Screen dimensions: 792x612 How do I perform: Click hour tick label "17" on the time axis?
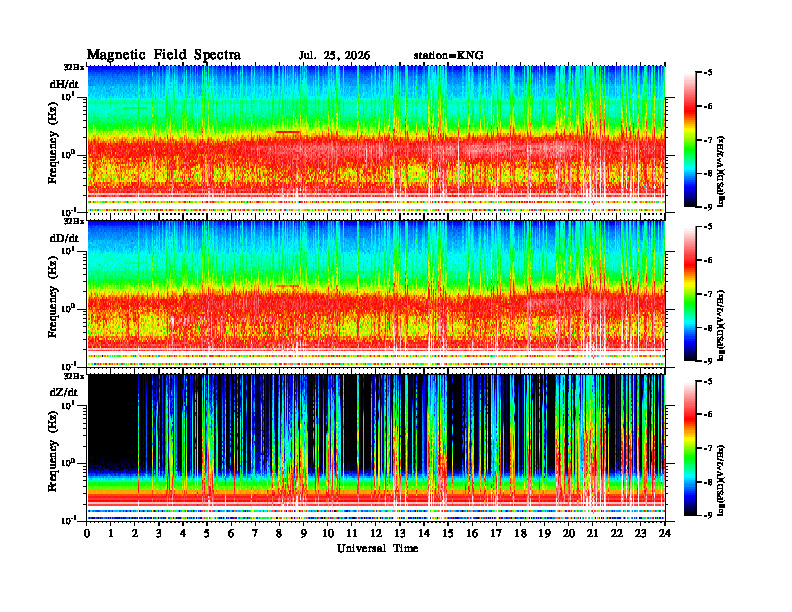(x=497, y=534)
